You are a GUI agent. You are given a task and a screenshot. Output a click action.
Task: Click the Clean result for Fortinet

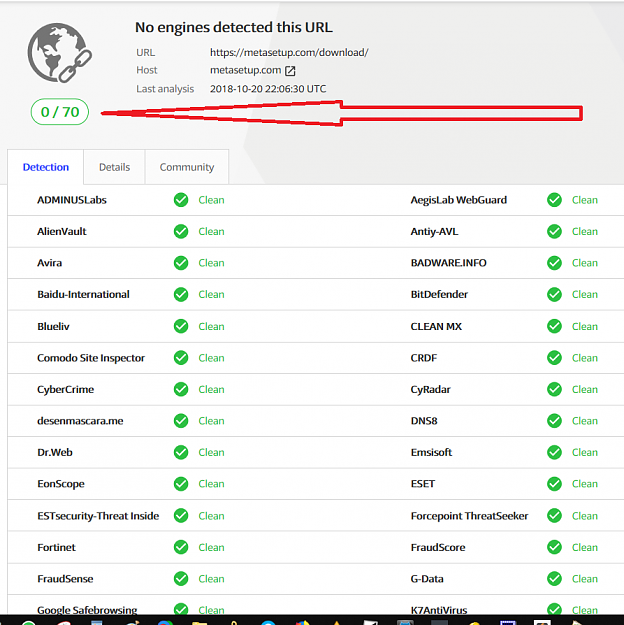211,547
